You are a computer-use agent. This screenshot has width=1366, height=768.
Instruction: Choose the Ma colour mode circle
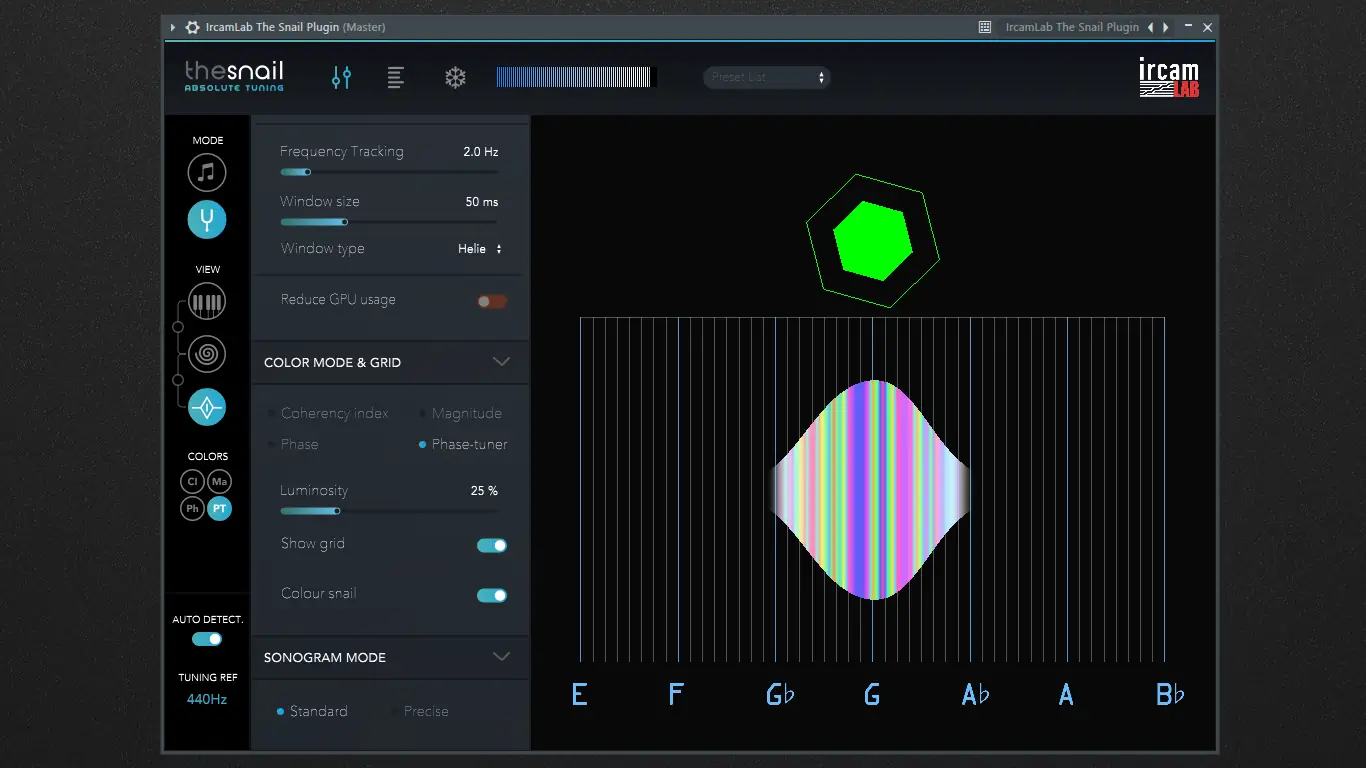(x=220, y=482)
